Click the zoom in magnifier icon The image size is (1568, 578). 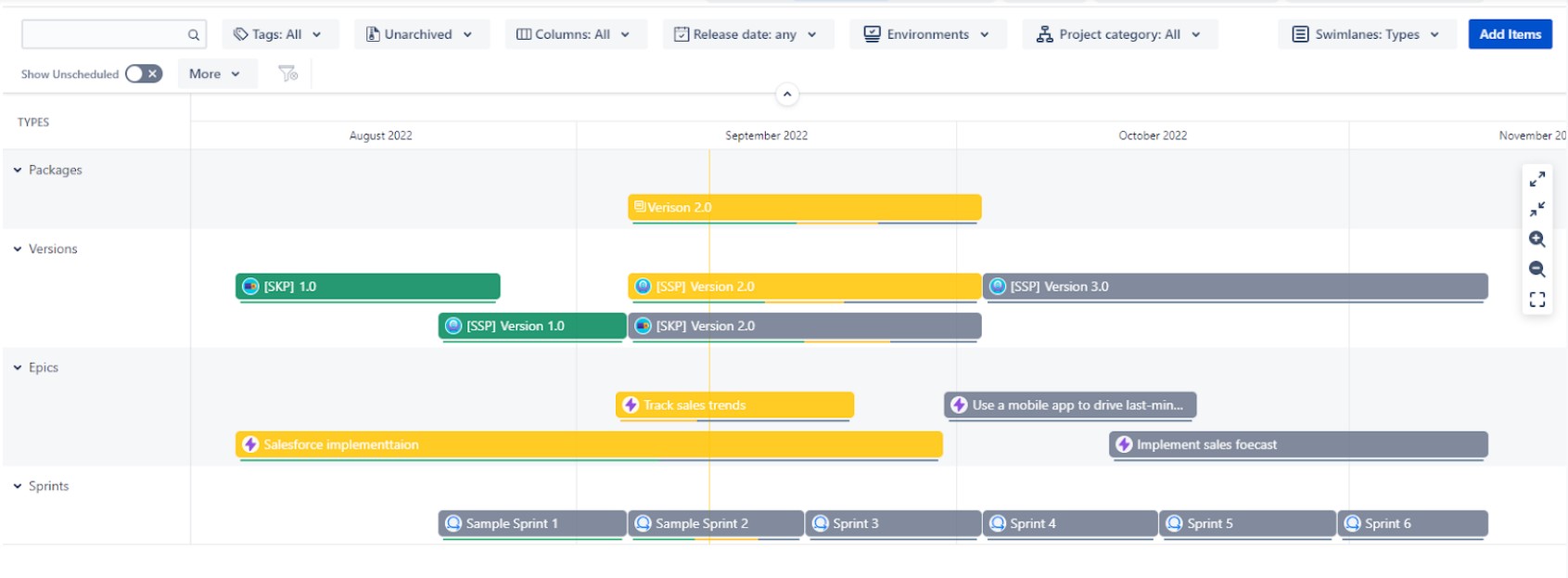1536,239
